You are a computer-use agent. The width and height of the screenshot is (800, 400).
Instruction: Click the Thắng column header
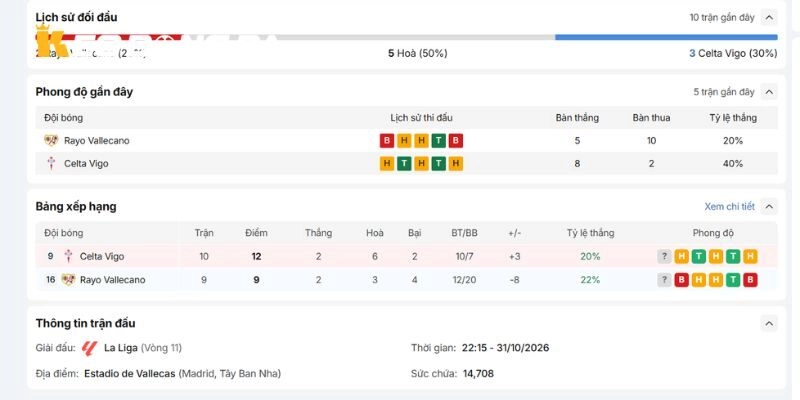(318, 233)
